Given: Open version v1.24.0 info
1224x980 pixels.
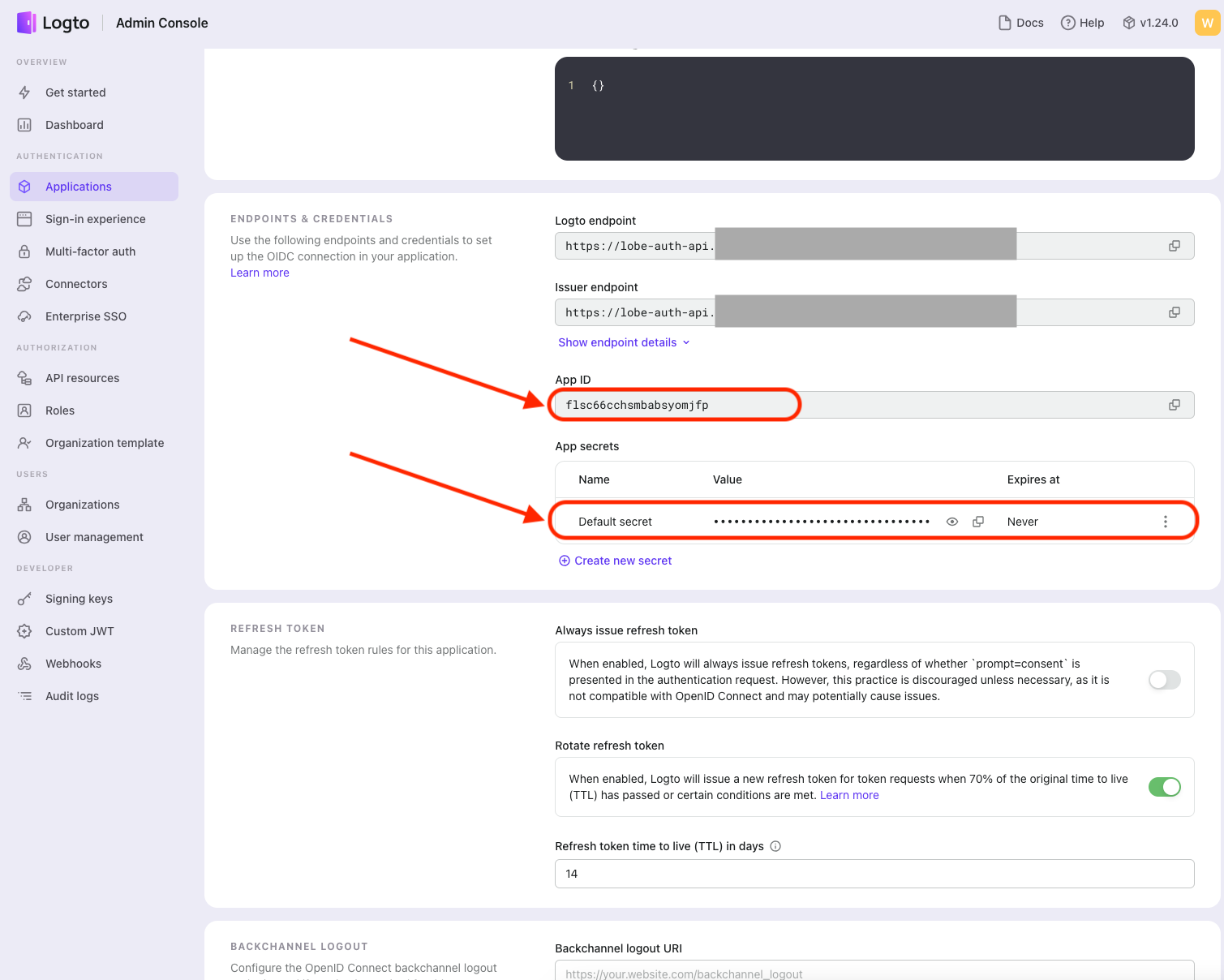Looking at the screenshot, I should 1150,23.
